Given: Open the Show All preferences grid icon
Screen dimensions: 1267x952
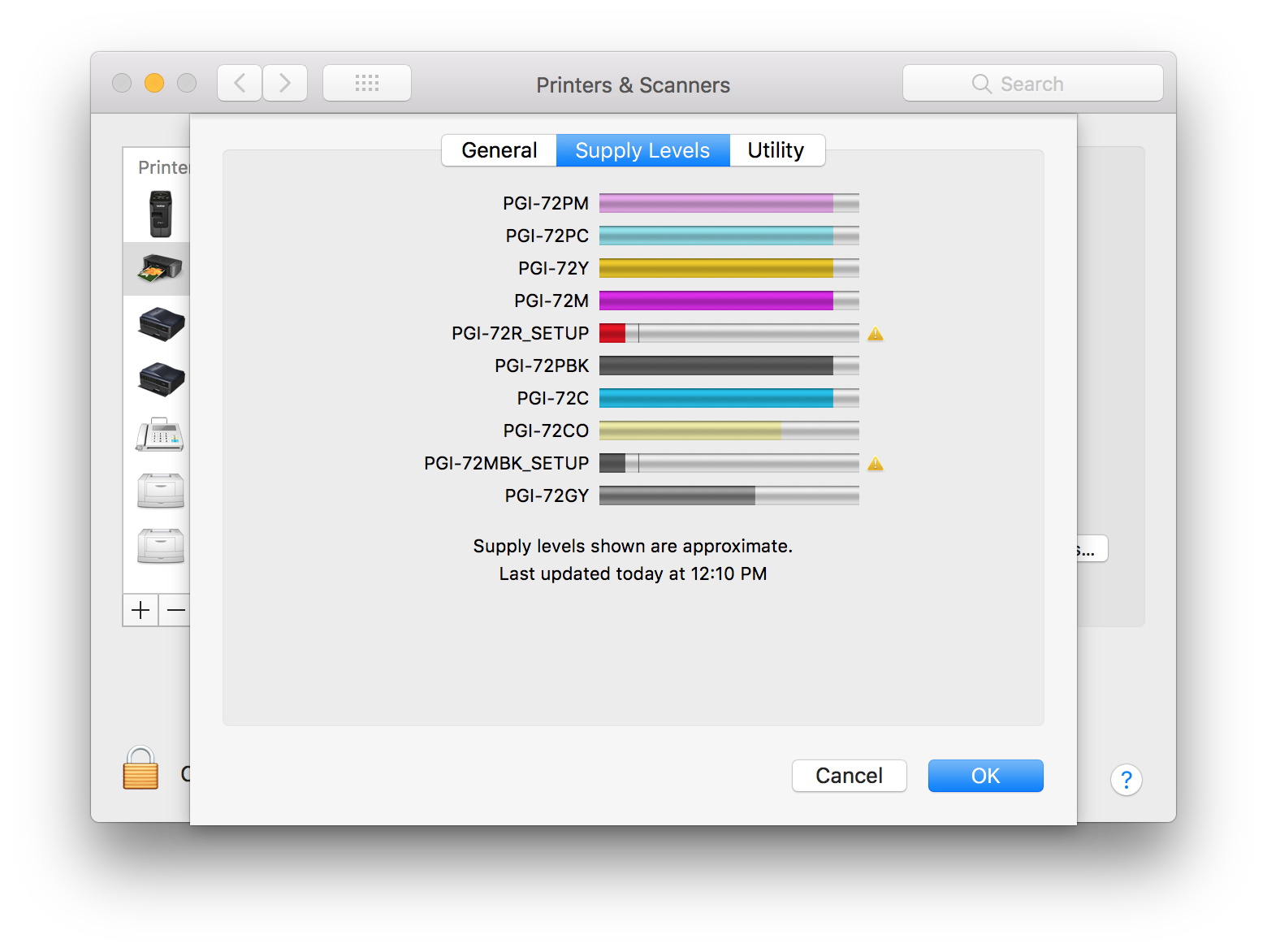Looking at the screenshot, I should click(x=366, y=82).
